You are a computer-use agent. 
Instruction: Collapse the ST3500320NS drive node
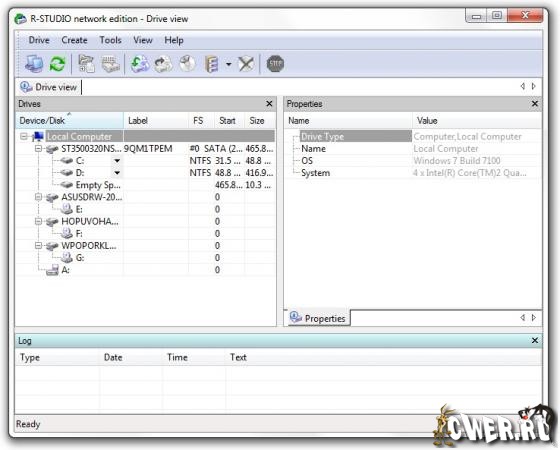point(39,149)
